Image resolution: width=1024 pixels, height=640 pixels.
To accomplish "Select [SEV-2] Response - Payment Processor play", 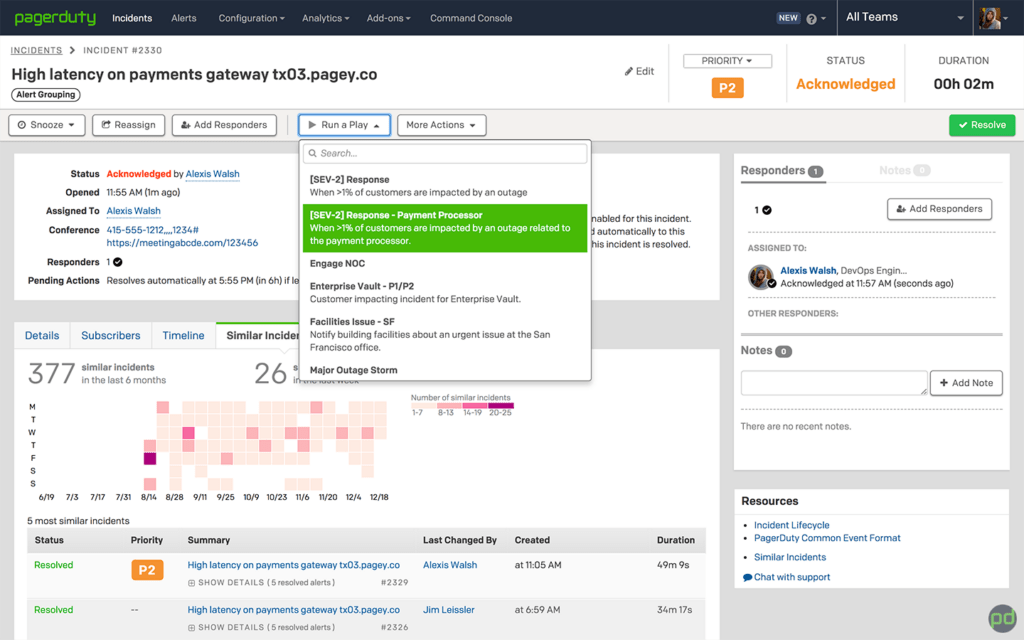I will pyautogui.click(x=445, y=228).
